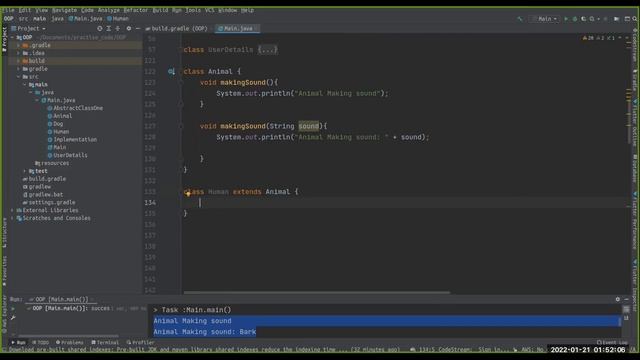Open the Build menu

[160, 10]
